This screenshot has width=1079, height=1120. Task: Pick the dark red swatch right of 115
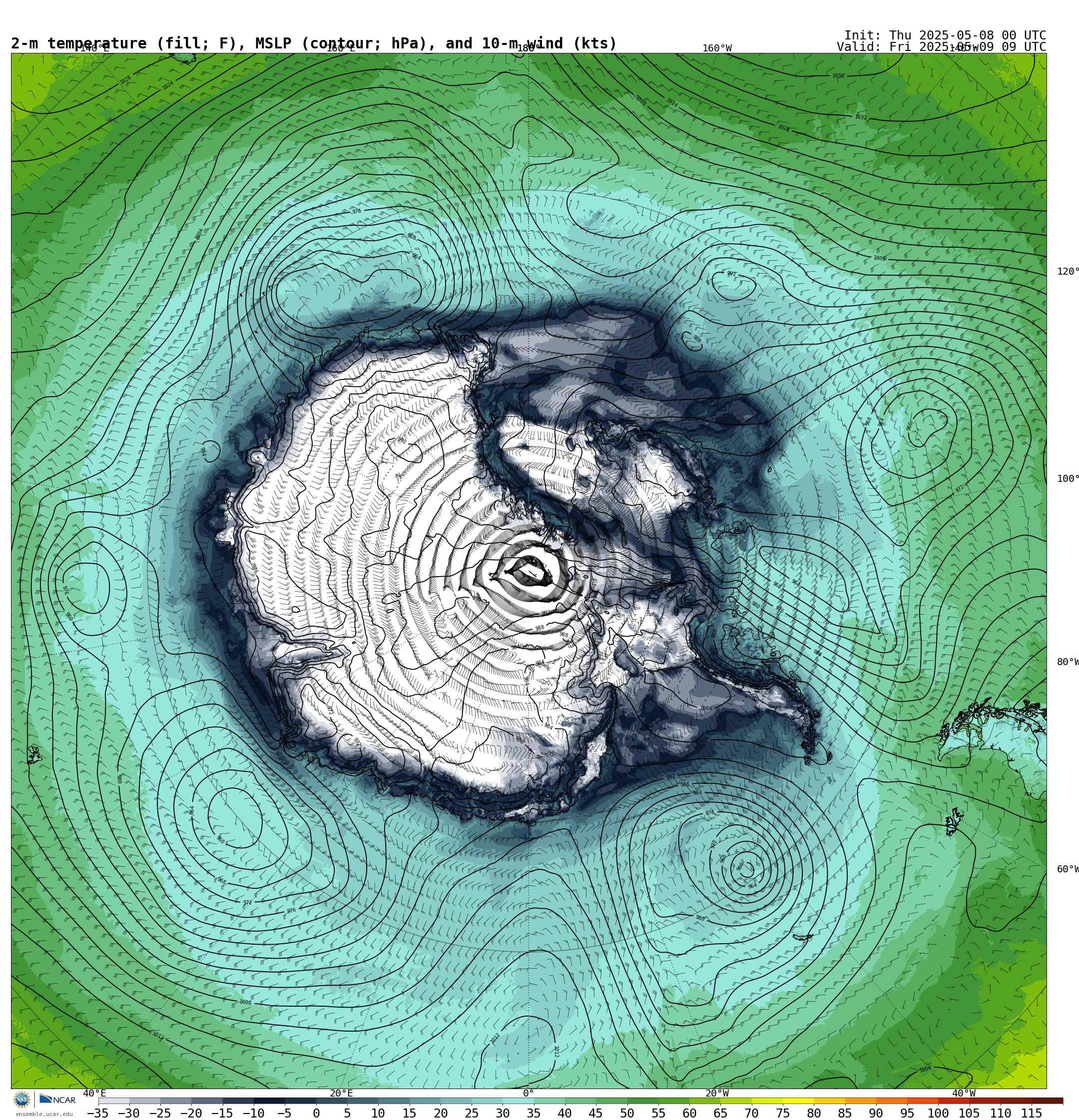click(1047, 1101)
